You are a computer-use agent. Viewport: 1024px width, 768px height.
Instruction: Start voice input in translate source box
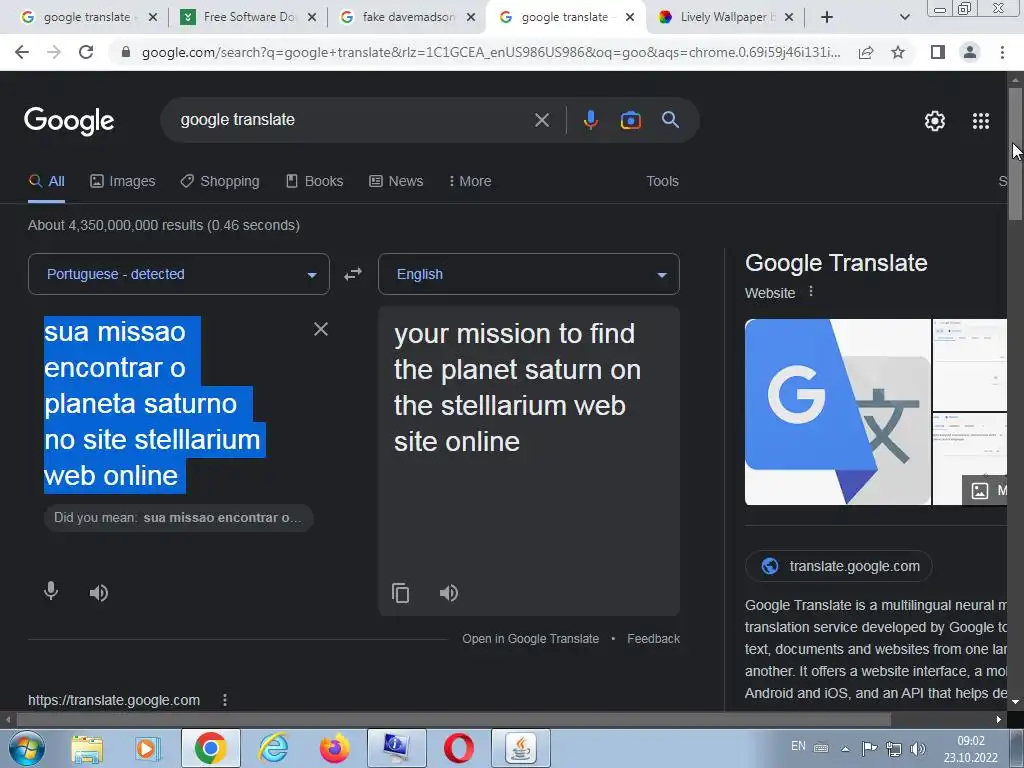click(x=51, y=592)
